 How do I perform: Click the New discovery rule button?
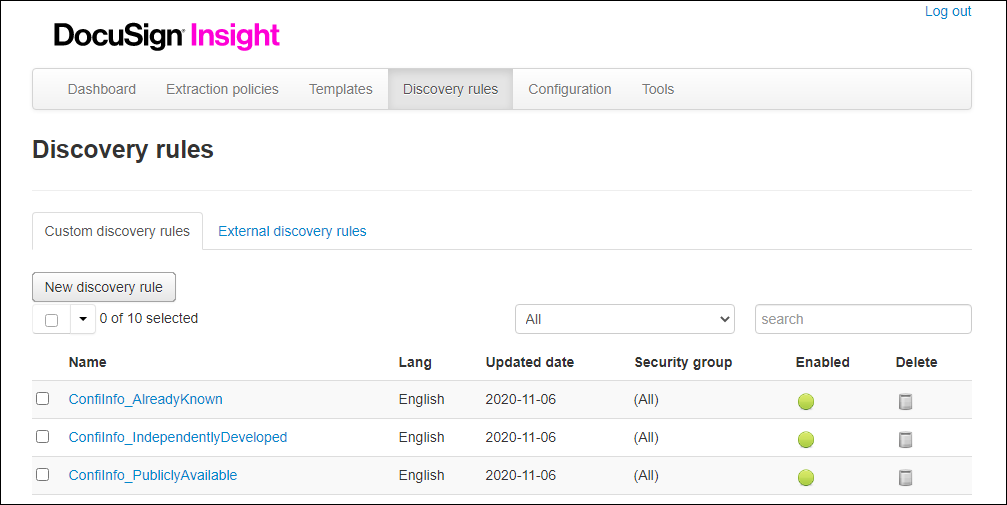point(104,287)
